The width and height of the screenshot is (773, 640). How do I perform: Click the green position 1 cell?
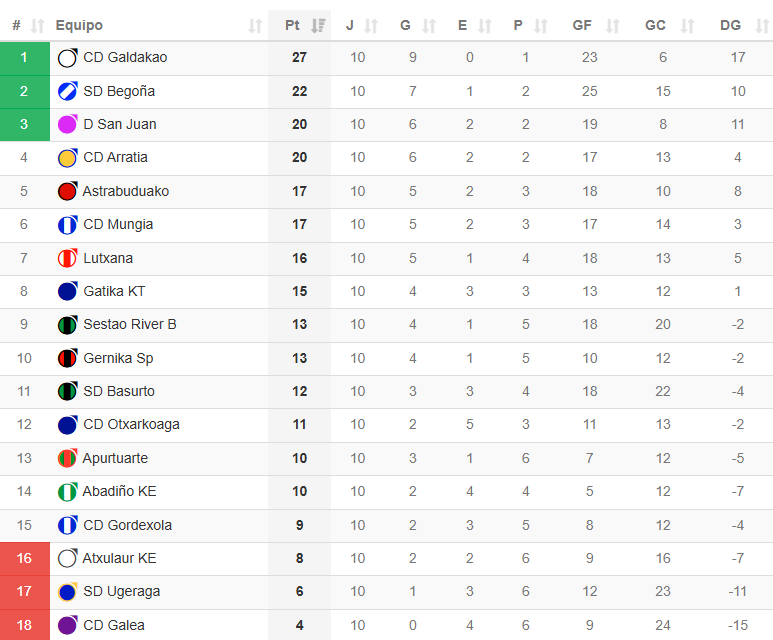[24, 58]
